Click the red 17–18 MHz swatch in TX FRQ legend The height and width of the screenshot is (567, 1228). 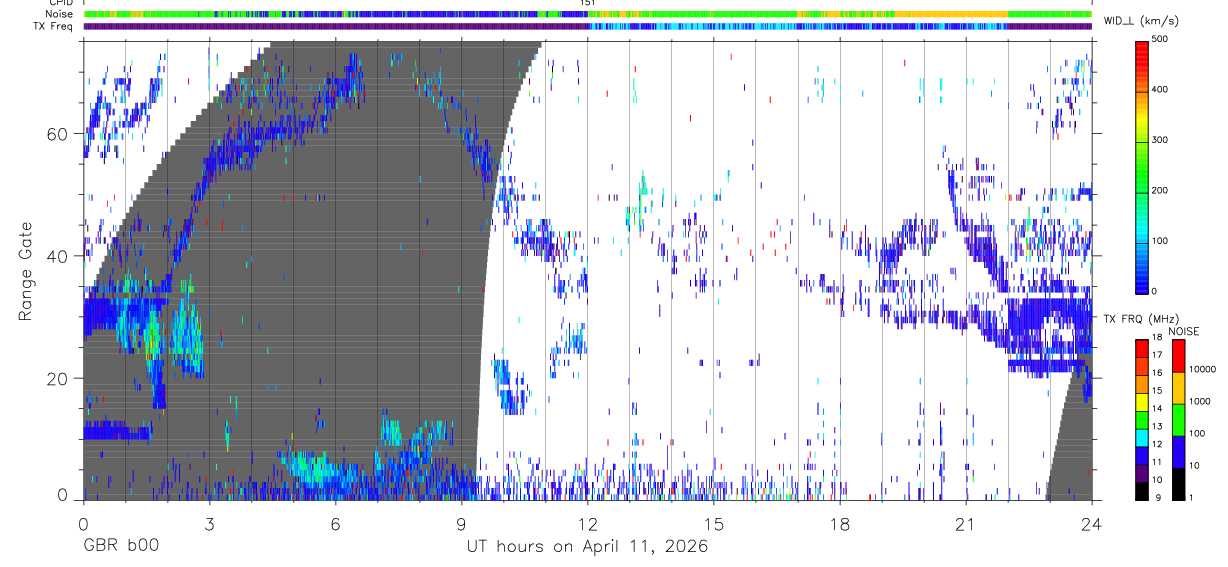click(x=1142, y=348)
